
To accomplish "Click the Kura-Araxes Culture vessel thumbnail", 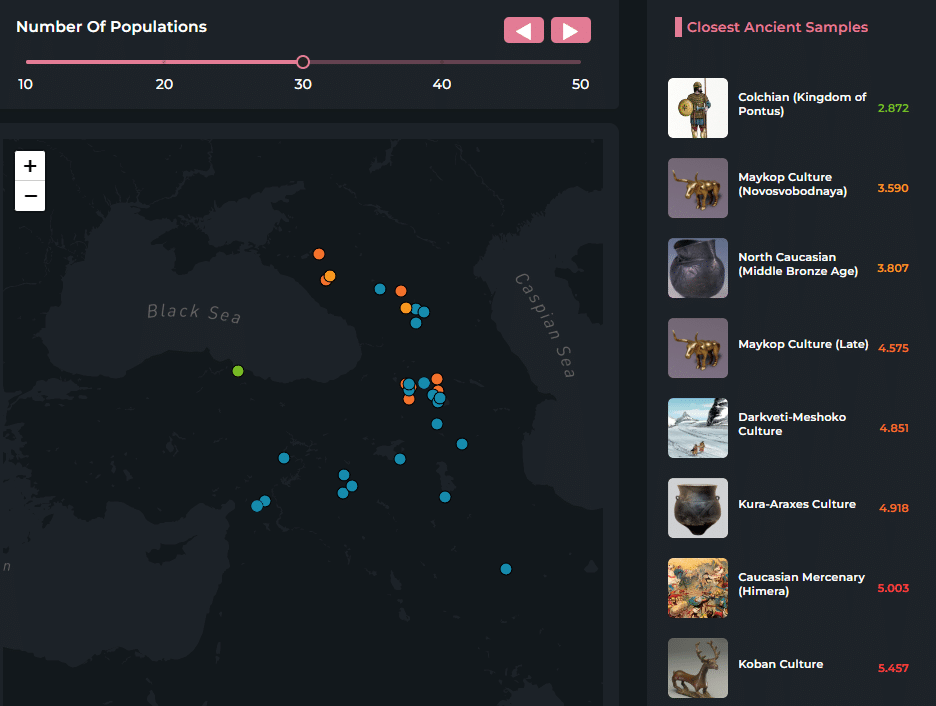I will tap(697, 508).
